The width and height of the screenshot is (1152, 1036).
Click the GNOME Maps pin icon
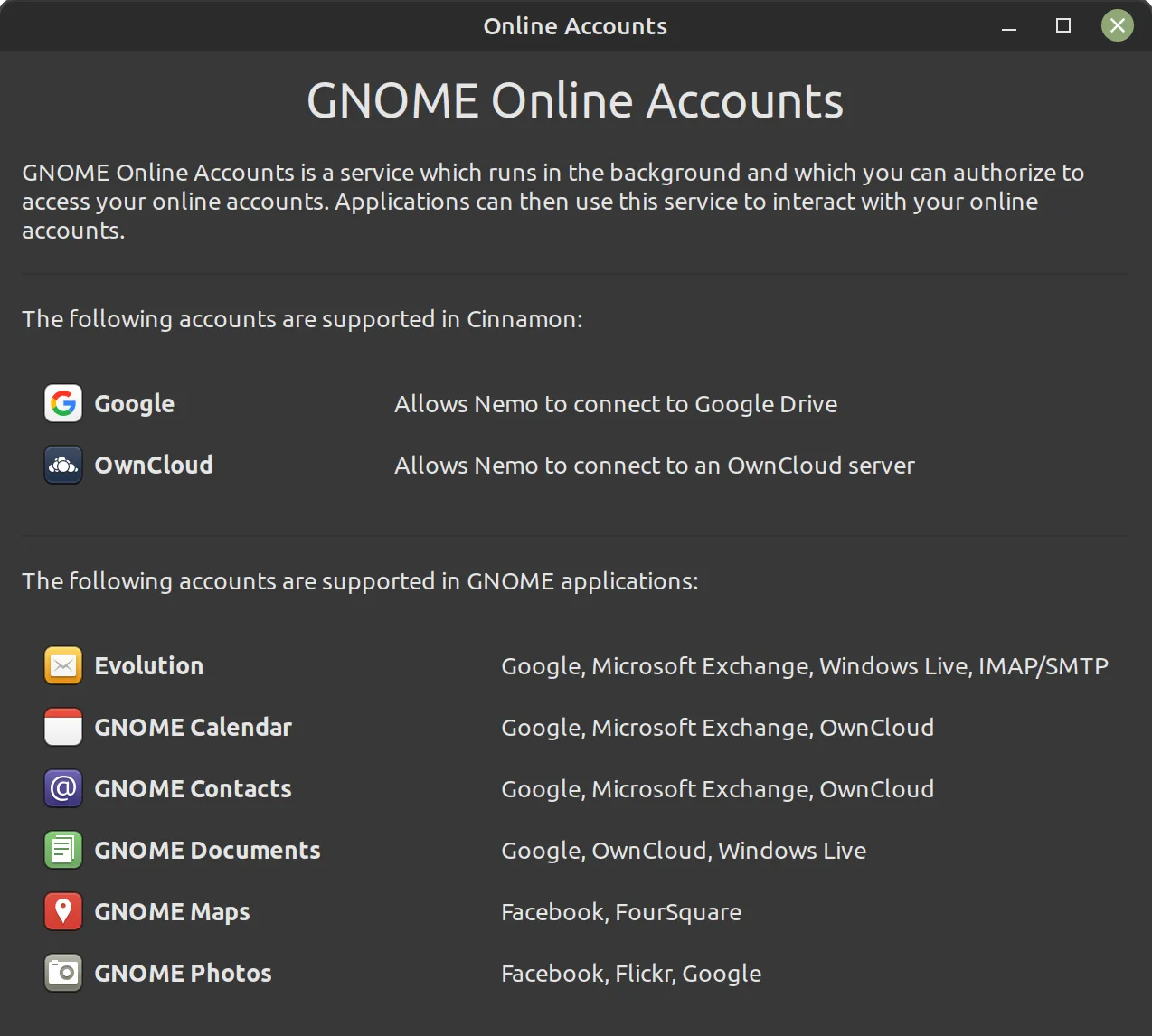click(x=62, y=911)
